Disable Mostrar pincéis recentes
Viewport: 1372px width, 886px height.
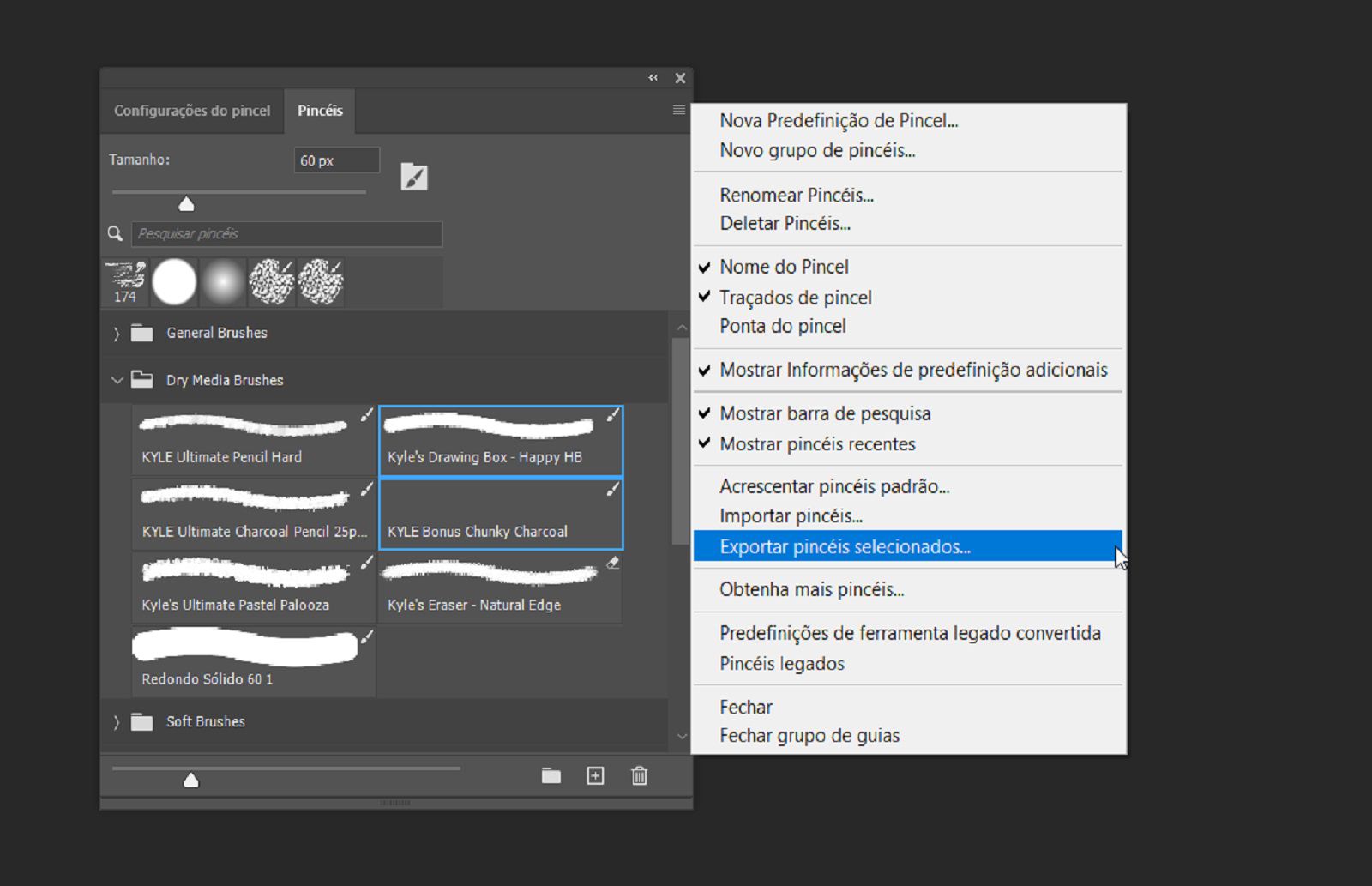point(817,443)
